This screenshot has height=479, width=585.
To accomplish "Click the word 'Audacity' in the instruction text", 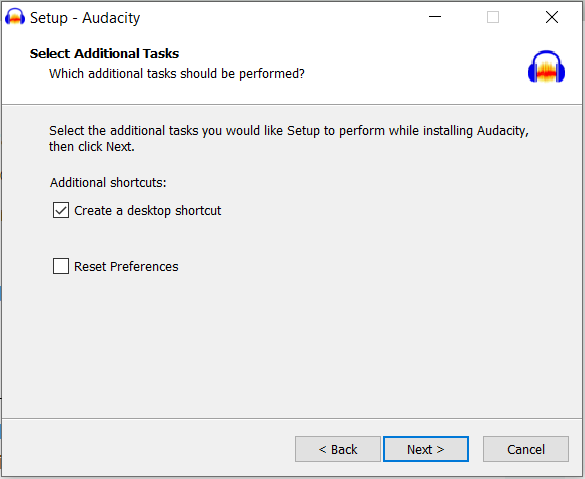I will [x=503, y=131].
